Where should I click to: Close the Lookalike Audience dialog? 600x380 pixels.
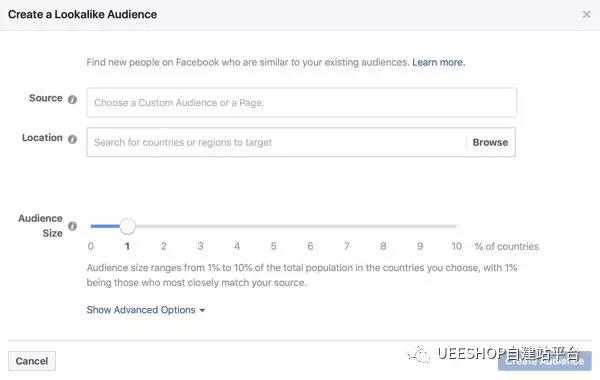click(586, 15)
